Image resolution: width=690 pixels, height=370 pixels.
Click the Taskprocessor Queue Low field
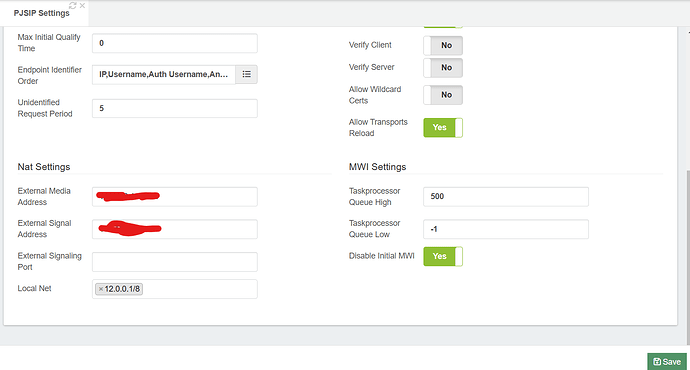point(506,229)
